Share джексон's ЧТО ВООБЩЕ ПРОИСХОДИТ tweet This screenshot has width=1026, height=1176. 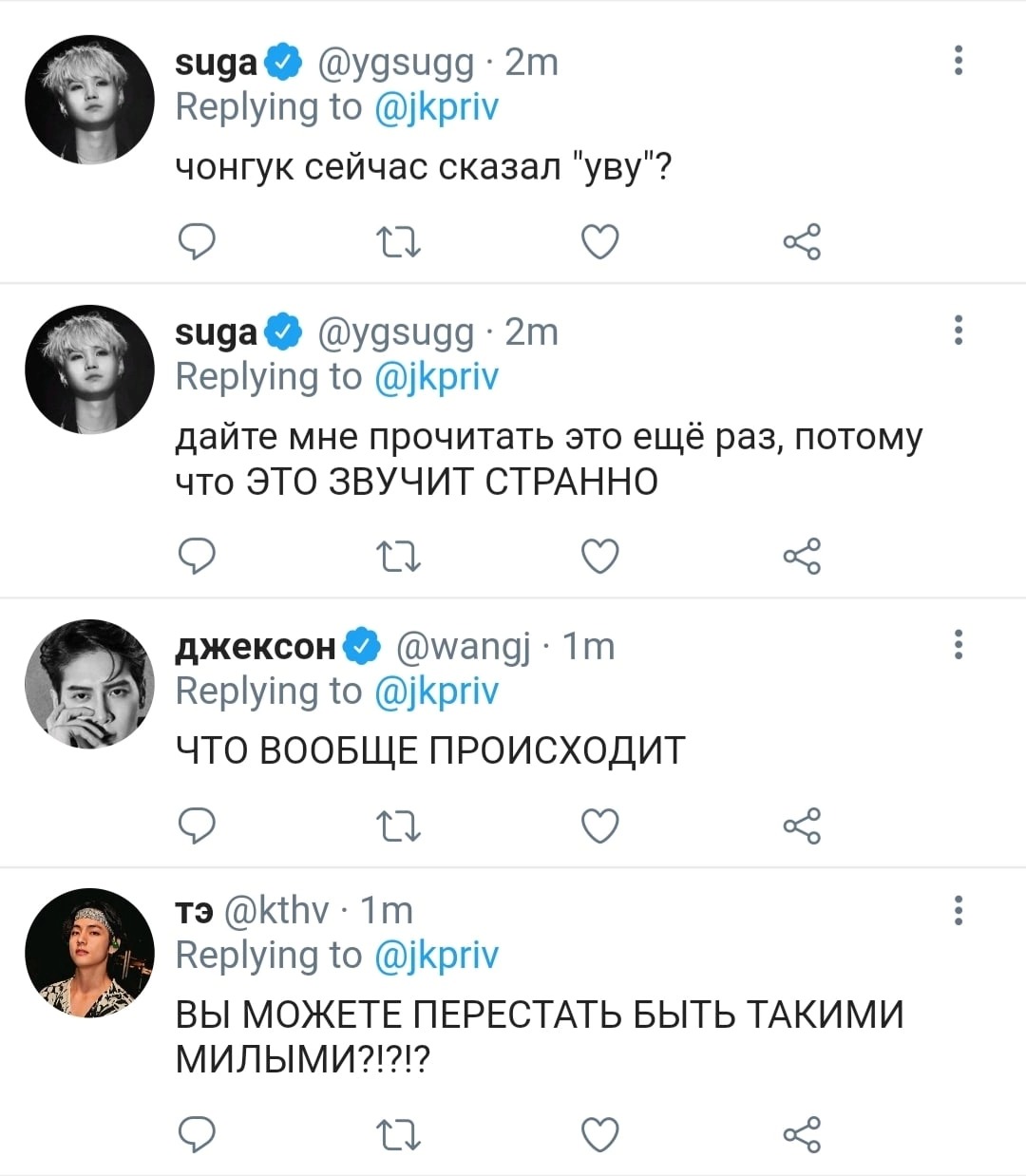[802, 825]
